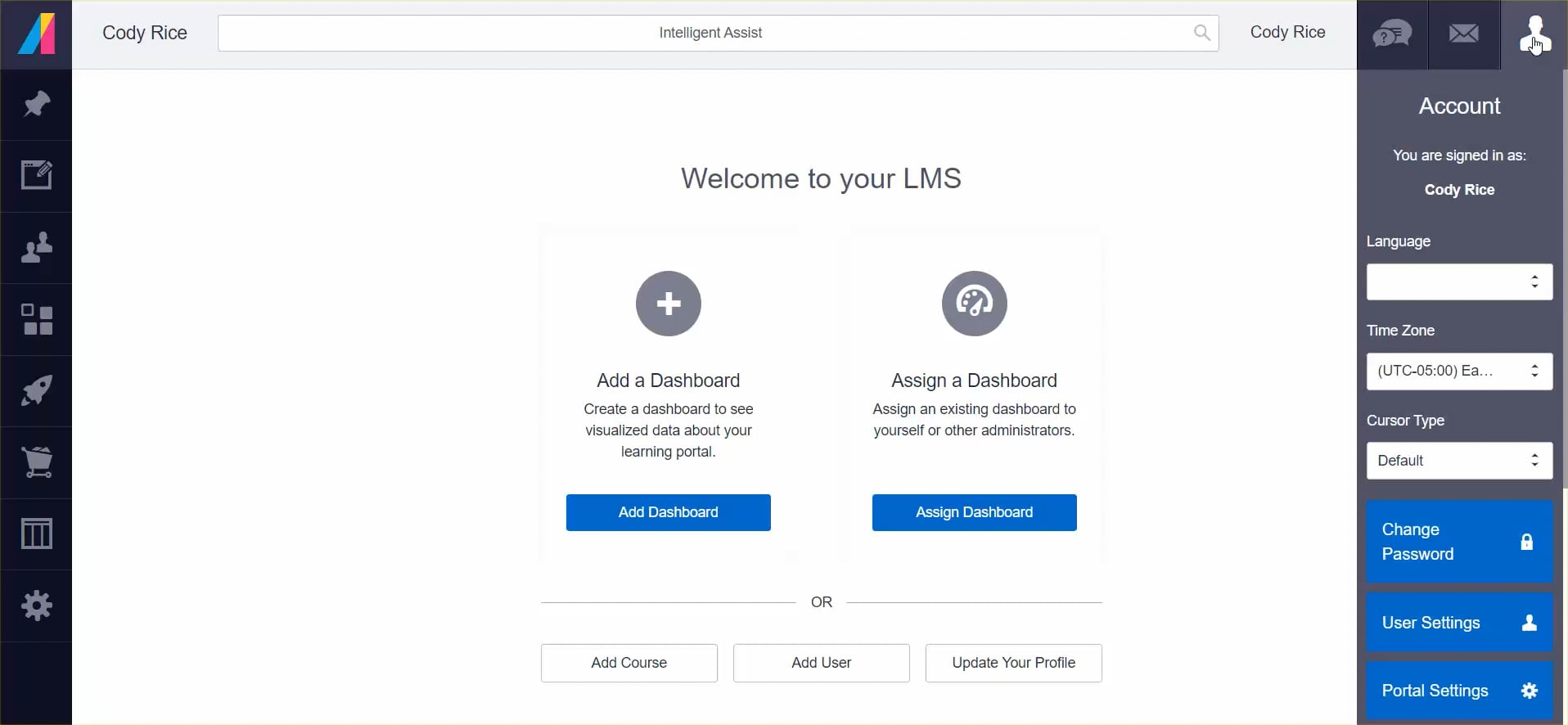Open the rocket icon in sidebar
This screenshot has width=1568, height=725.
click(x=36, y=391)
